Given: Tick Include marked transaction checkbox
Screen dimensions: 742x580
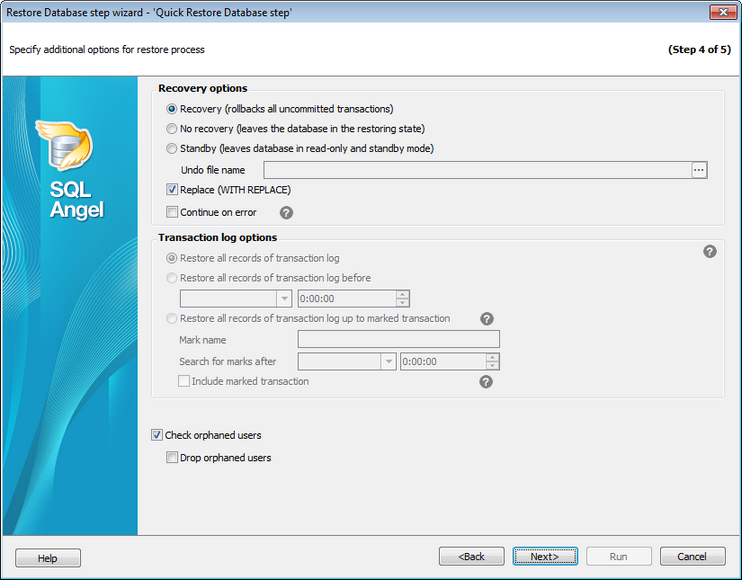Looking at the screenshot, I should pos(184,381).
